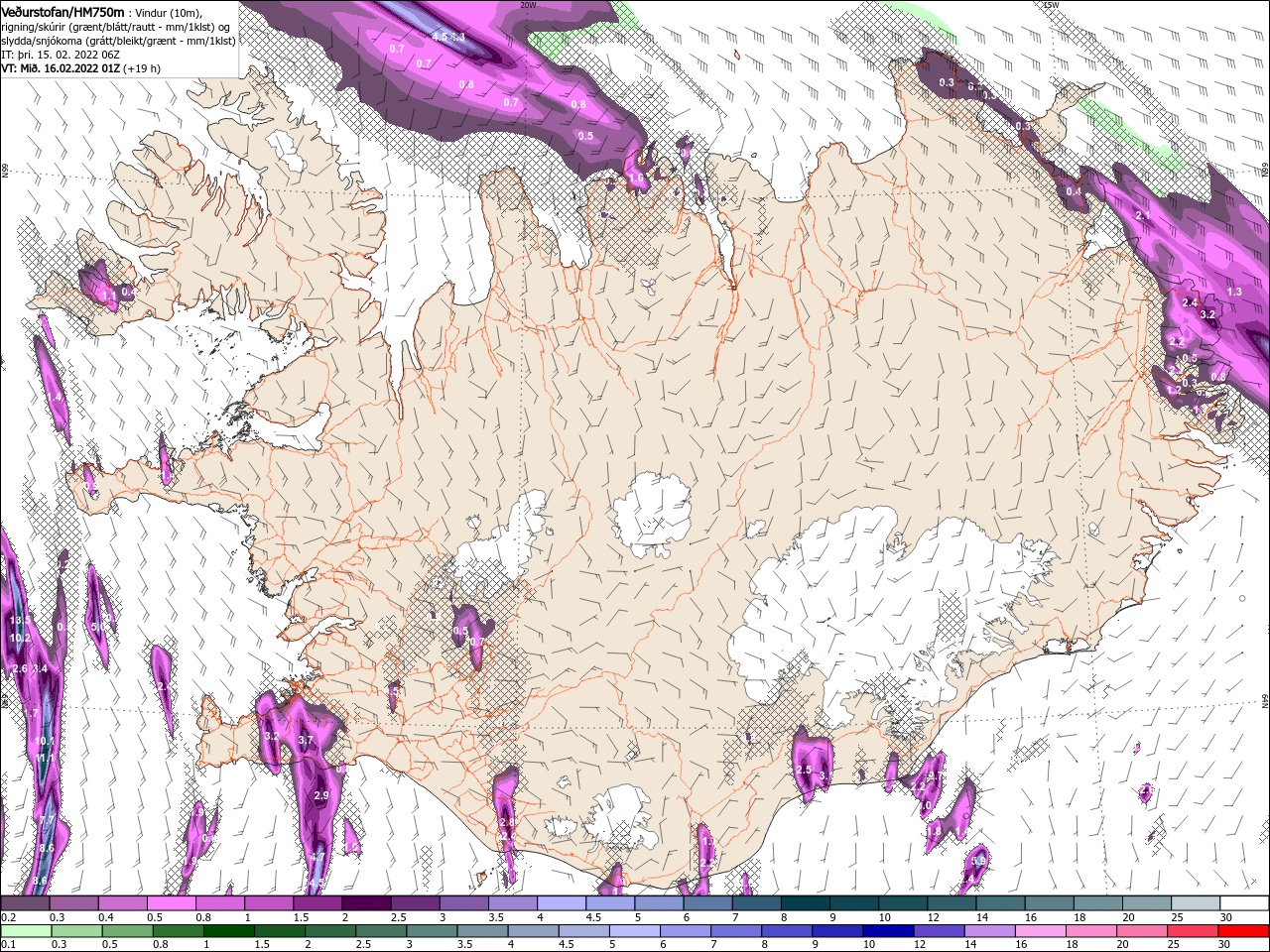Click the '10.2' precipitation value off the west coast
The height and width of the screenshot is (952, 1270).
tap(19, 640)
